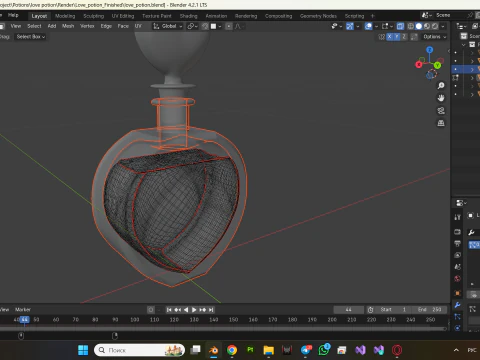This screenshot has height=360, width=480.
Task: Open the pivot point dropdown
Action: 193,26
